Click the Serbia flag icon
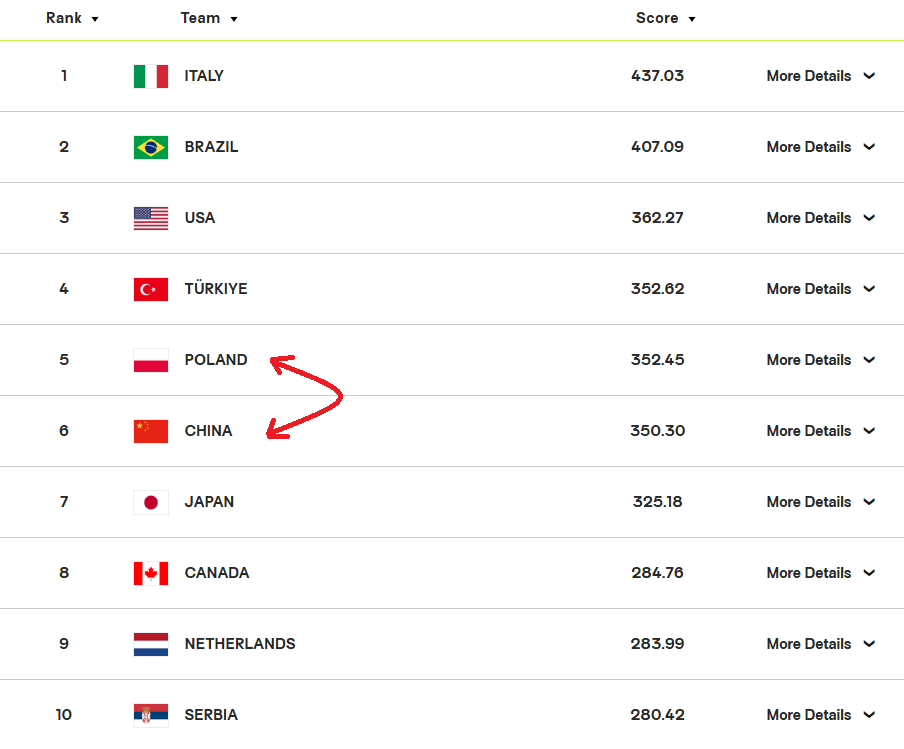 point(150,715)
